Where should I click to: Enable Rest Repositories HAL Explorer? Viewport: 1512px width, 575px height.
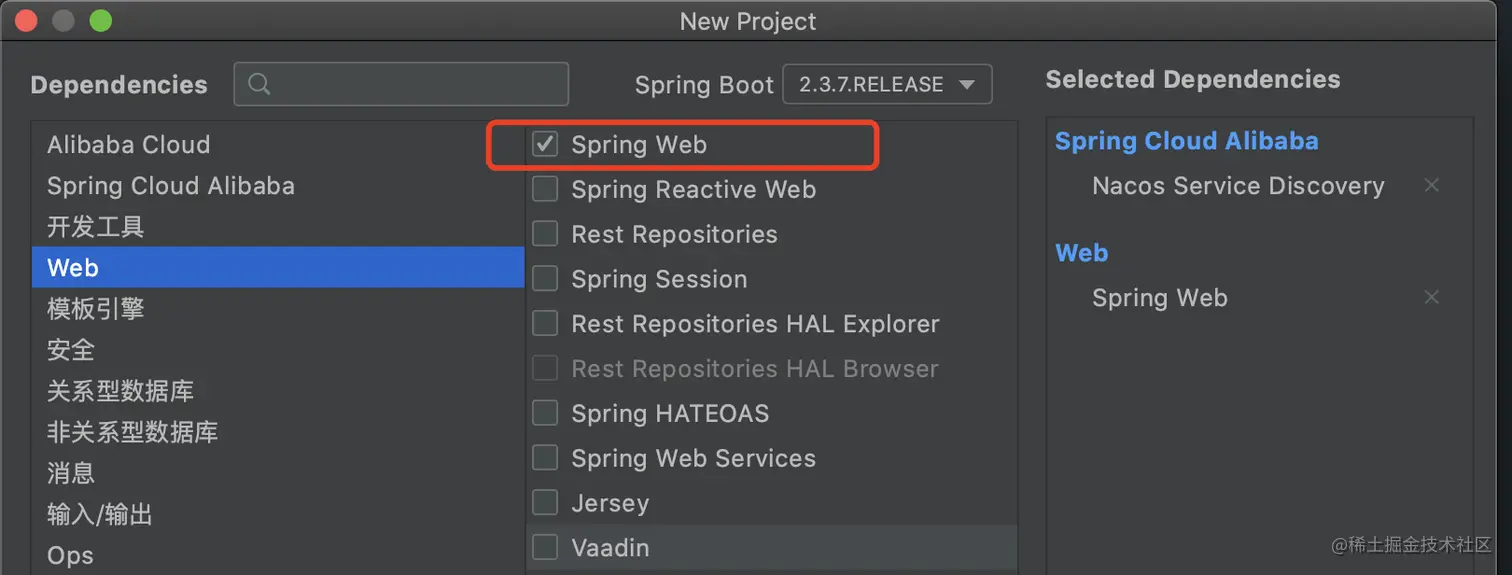pos(545,324)
